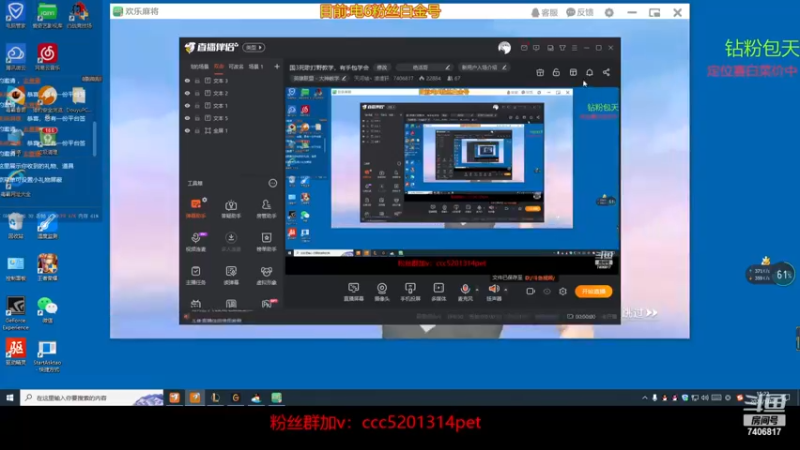Select the first scene tab
The height and width of the screenshot is (450, 800).
[199, 66]
